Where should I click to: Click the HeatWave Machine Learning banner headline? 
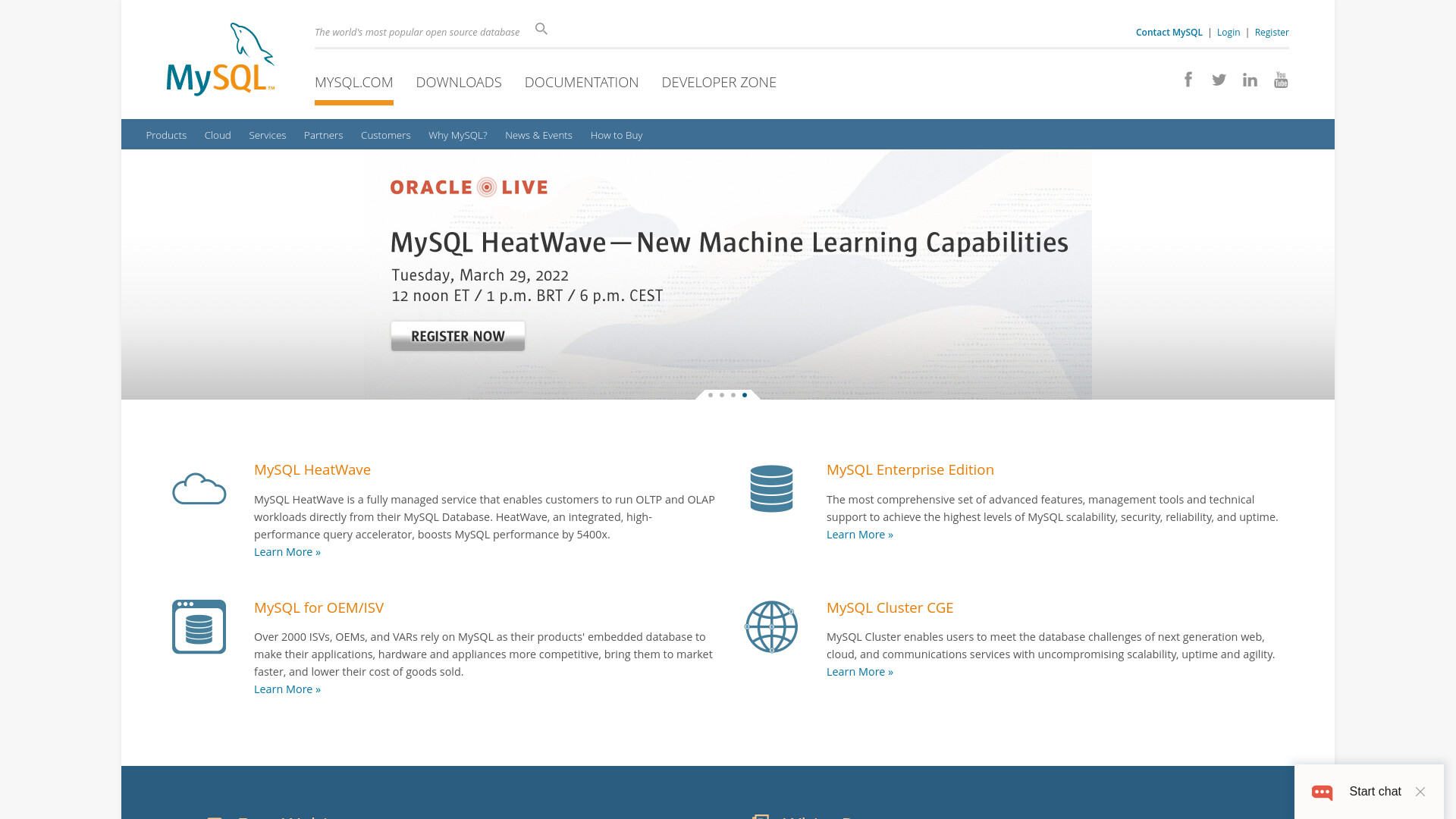[729, 243]
